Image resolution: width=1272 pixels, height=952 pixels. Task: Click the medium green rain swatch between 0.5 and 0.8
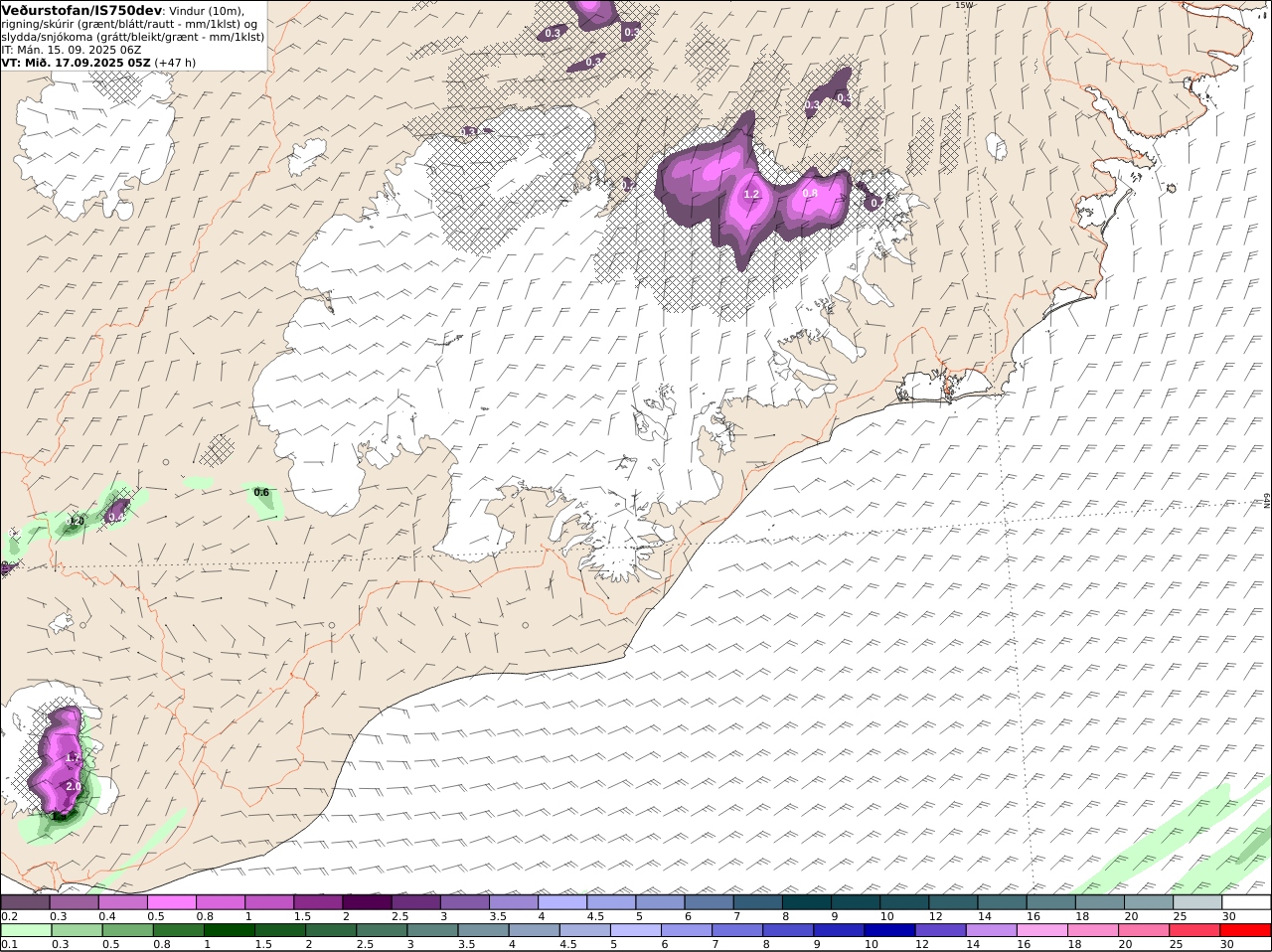[128, 930]
